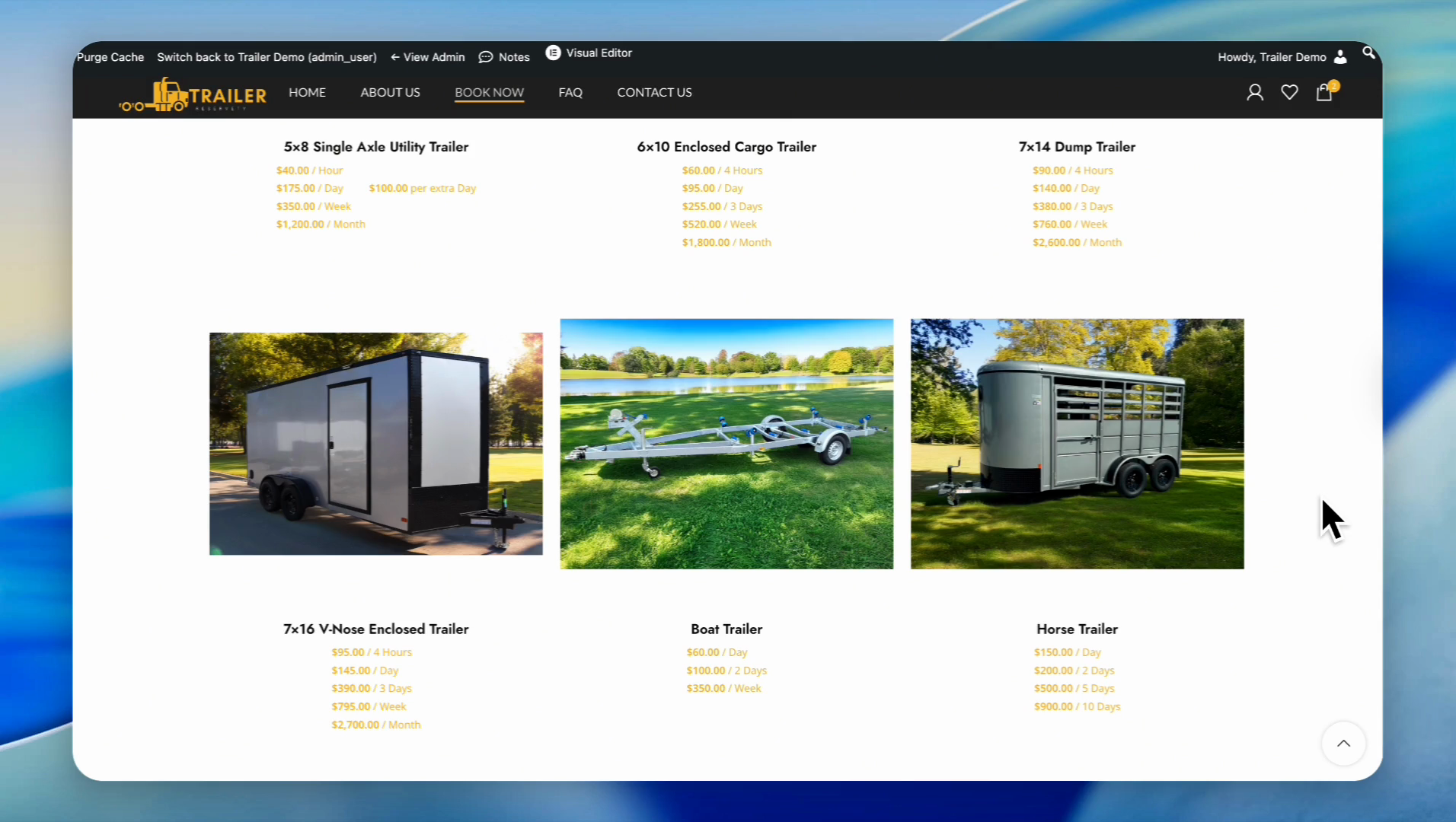
Task: Open the FAQ page
Action: click(570, 92)
